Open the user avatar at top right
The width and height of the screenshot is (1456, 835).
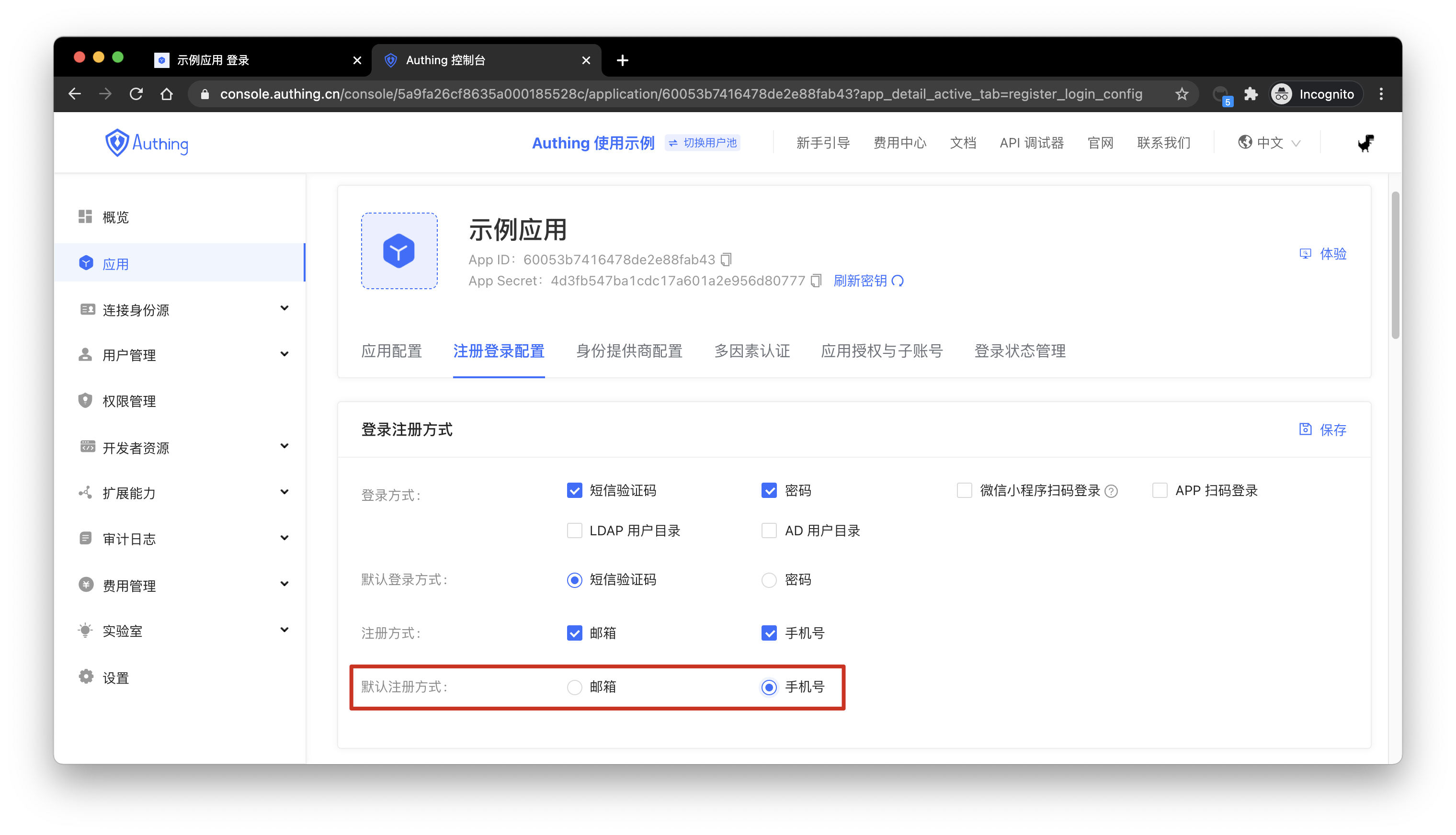[1365, 143]
